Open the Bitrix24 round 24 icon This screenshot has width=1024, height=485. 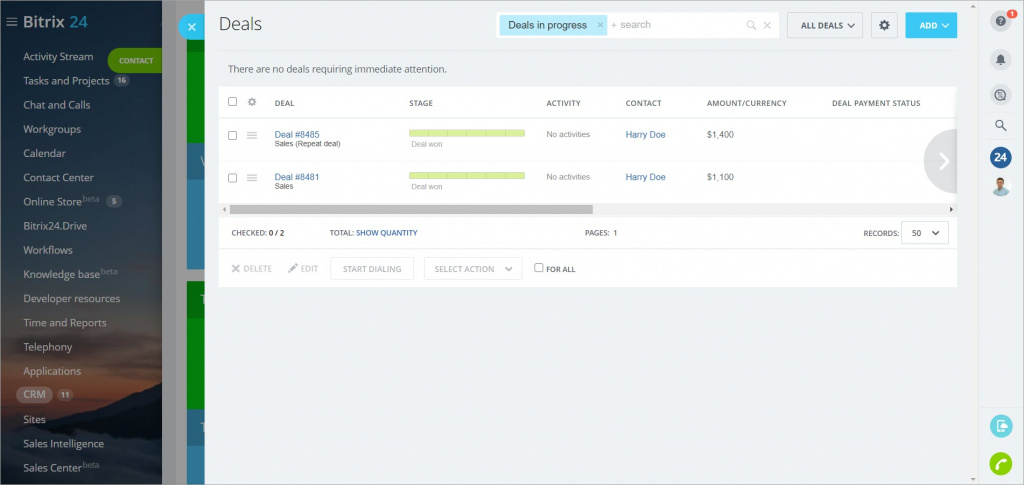pyautogui.click(x=1000, y=157)
